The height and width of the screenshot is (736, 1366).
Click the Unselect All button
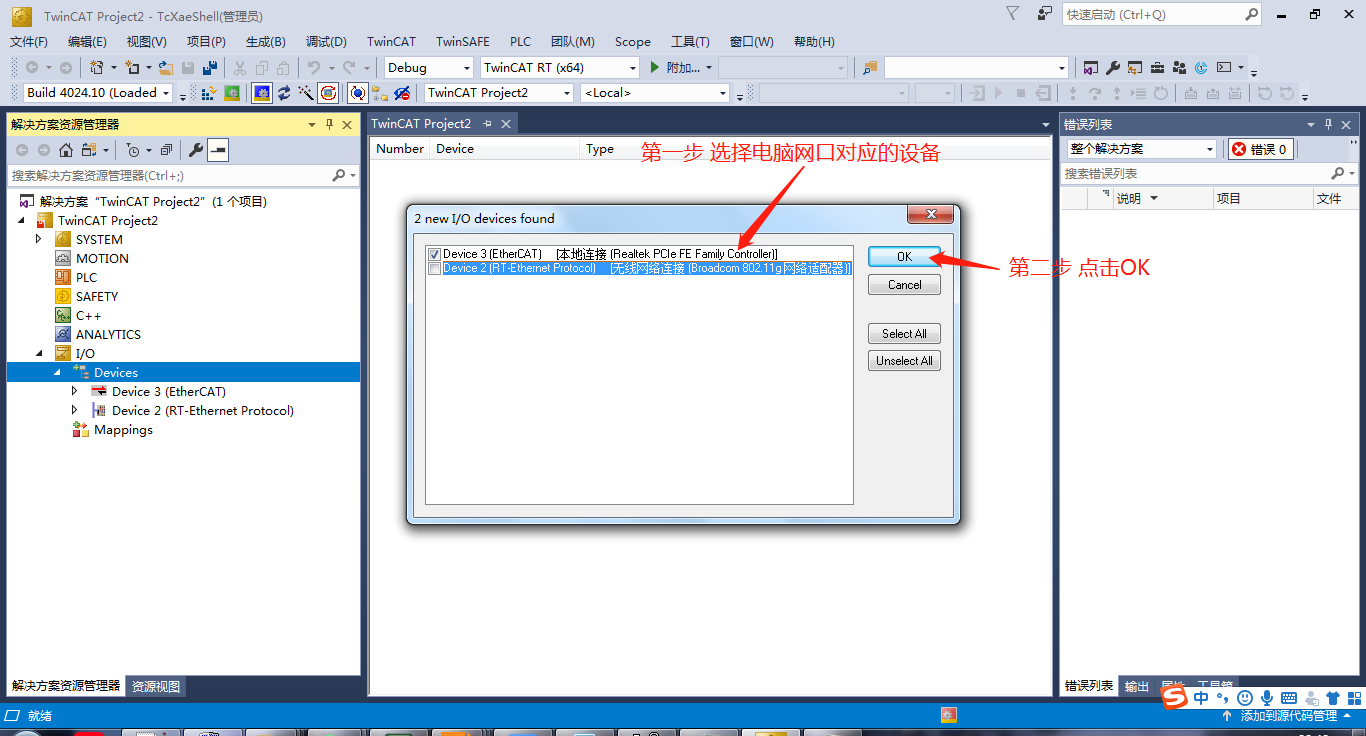904,361
